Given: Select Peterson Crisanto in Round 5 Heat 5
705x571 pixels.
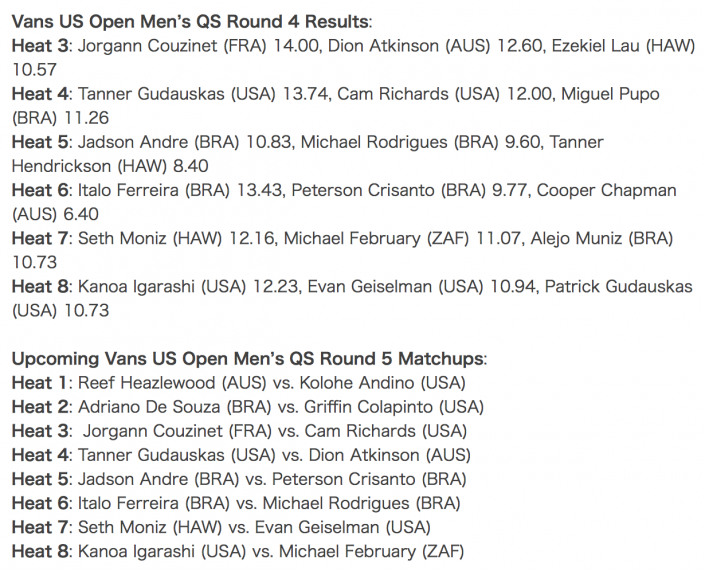Looking at the screenshot, I should 344,479.
